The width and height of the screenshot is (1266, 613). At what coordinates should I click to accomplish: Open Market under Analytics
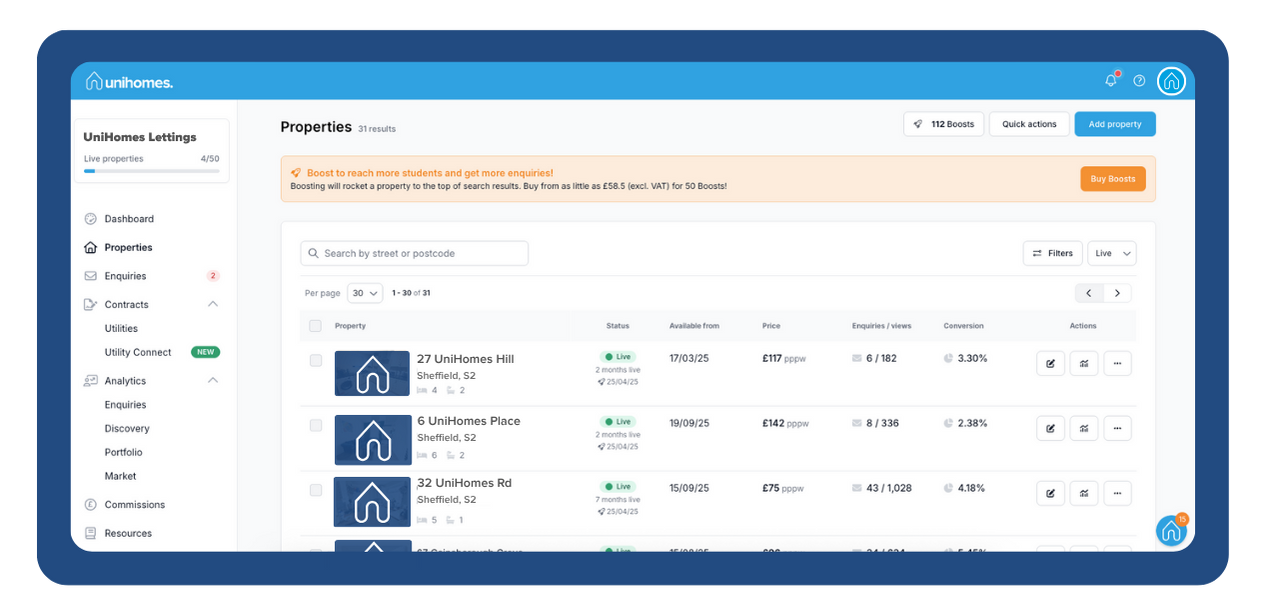[120, 476]
